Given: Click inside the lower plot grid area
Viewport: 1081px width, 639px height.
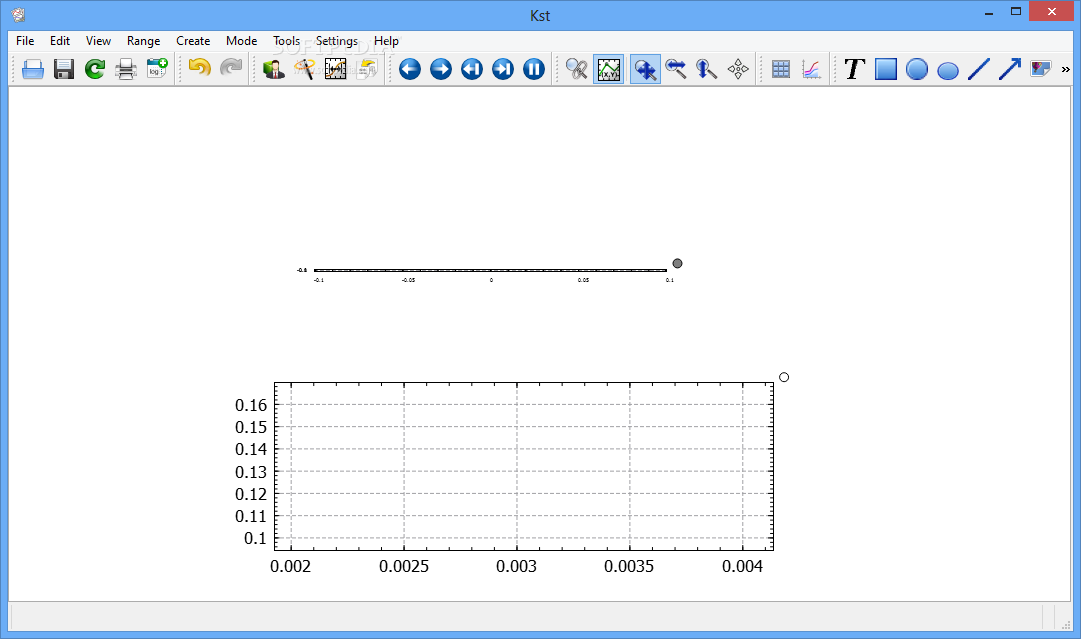Looking at the screenshot, I should click(x=524, y=467).
